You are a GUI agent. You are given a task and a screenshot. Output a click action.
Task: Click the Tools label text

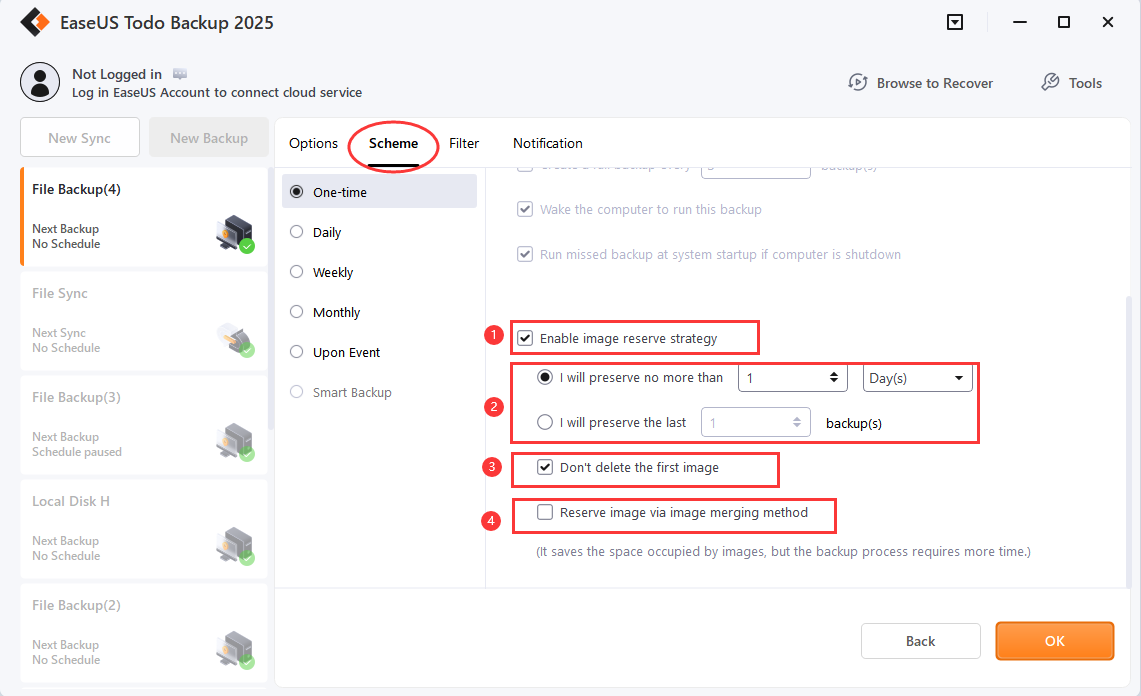pos(1085,83)
